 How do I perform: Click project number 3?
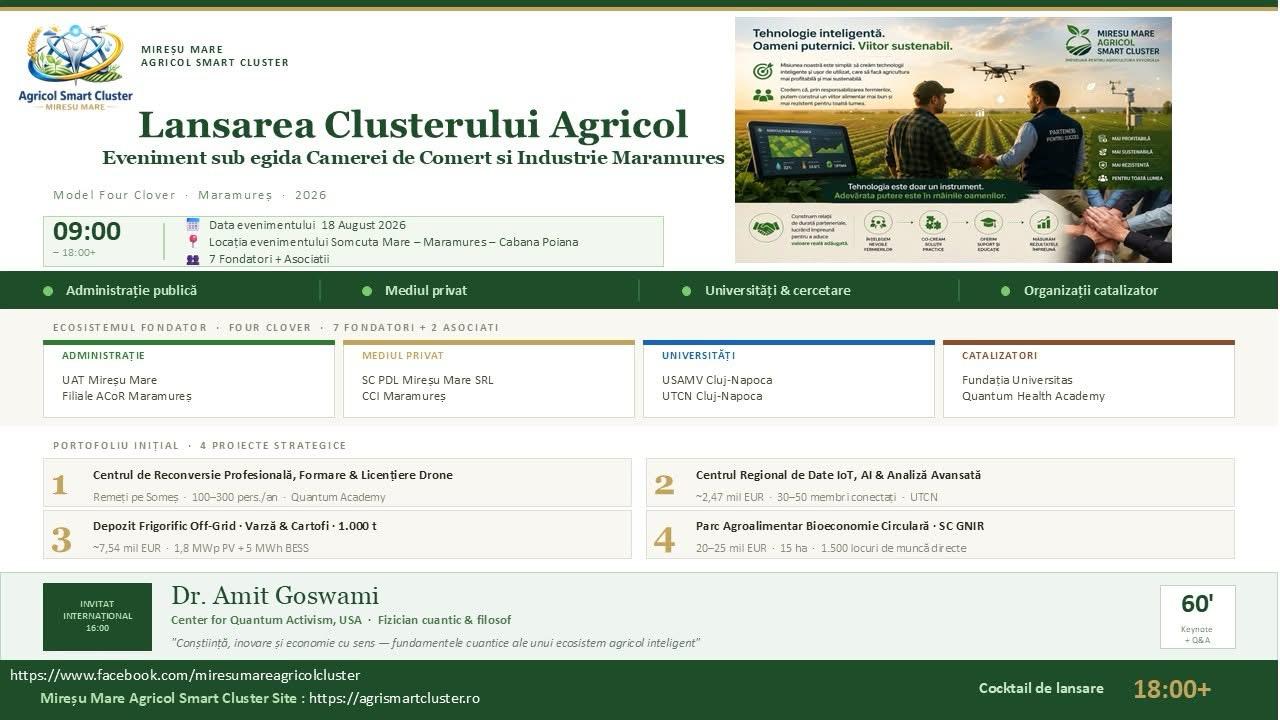tap(61, 539)
